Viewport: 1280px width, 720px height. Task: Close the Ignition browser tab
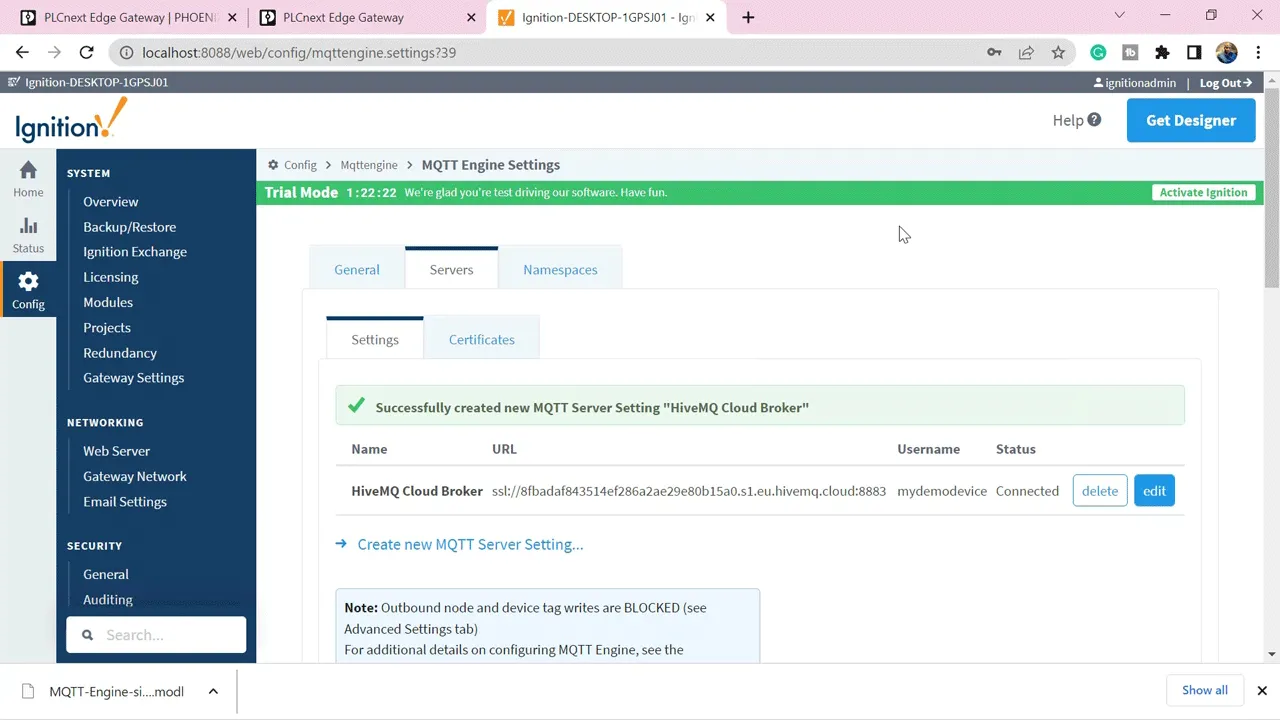click(x=709, y=17)
